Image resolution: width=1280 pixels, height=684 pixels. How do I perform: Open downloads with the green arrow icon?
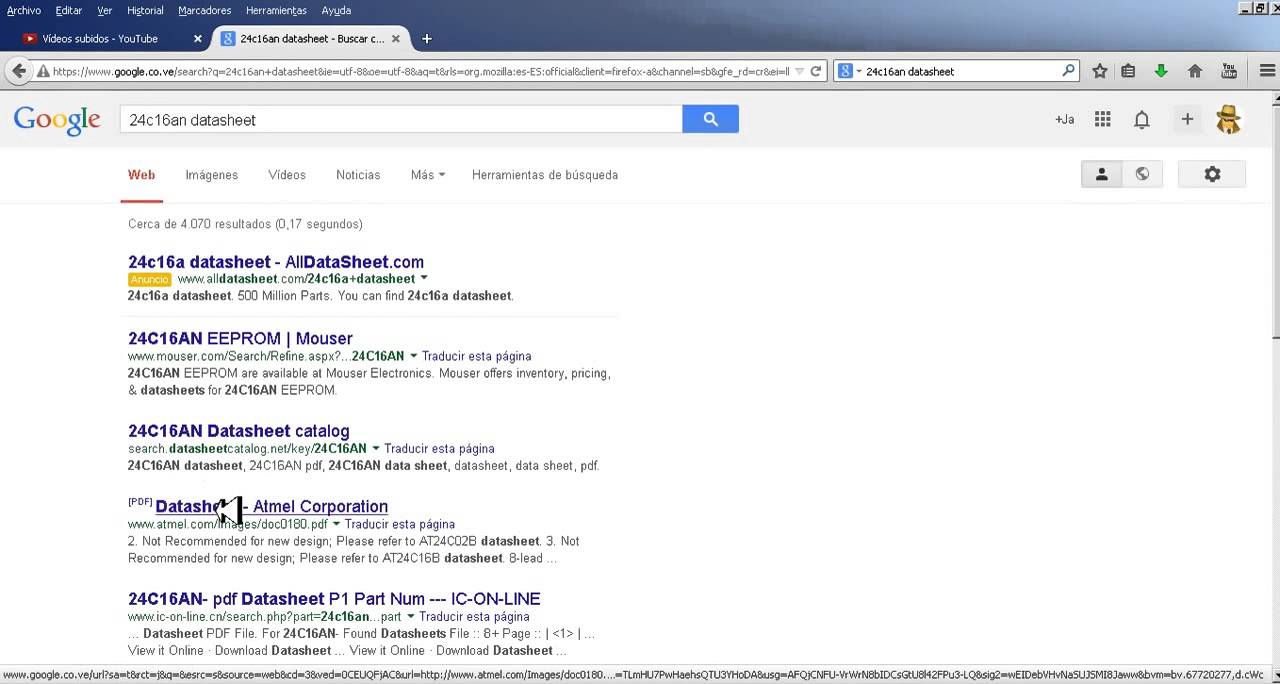pos(1161,71)
